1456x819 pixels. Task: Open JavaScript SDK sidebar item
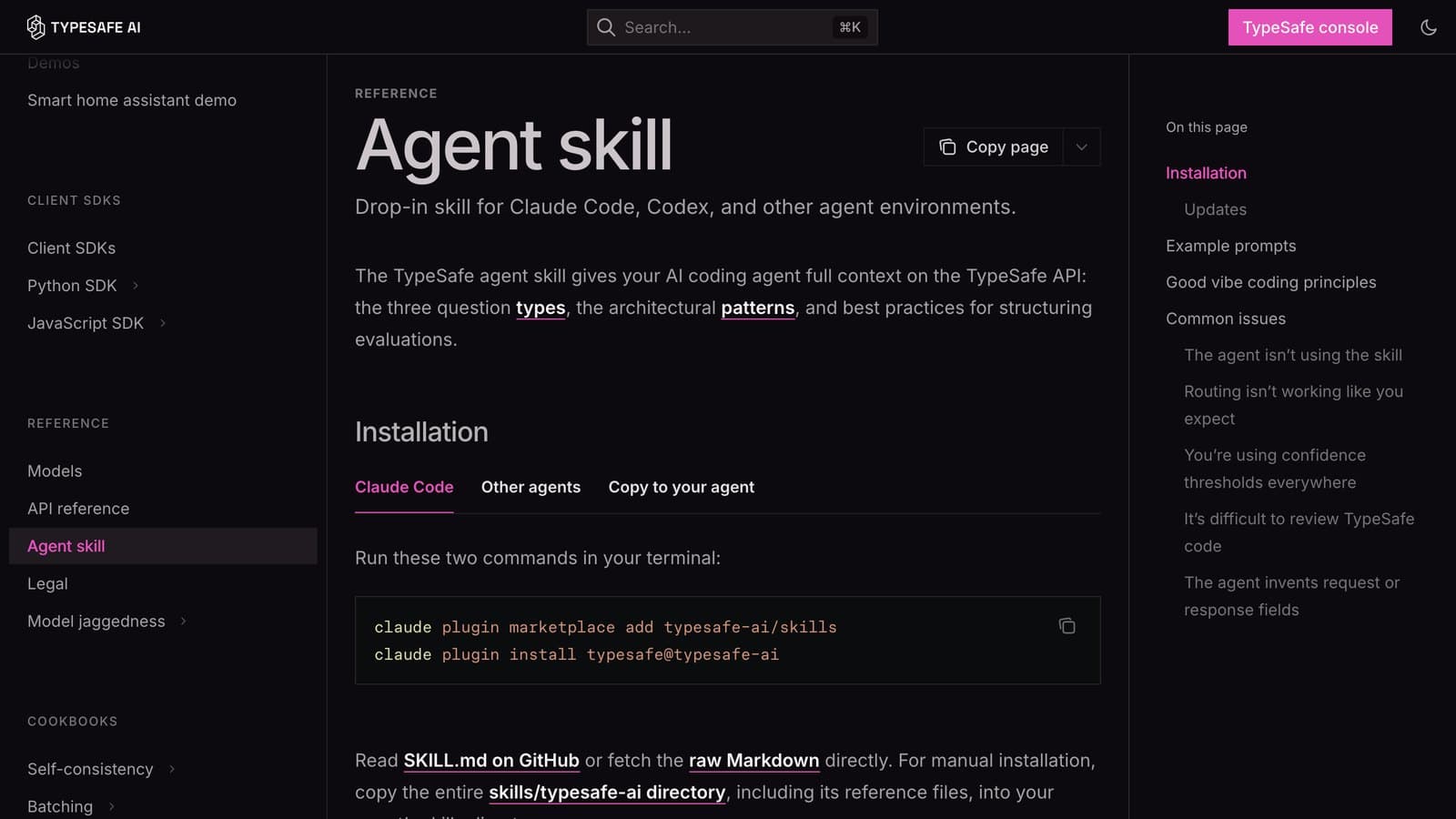[86, 323]
